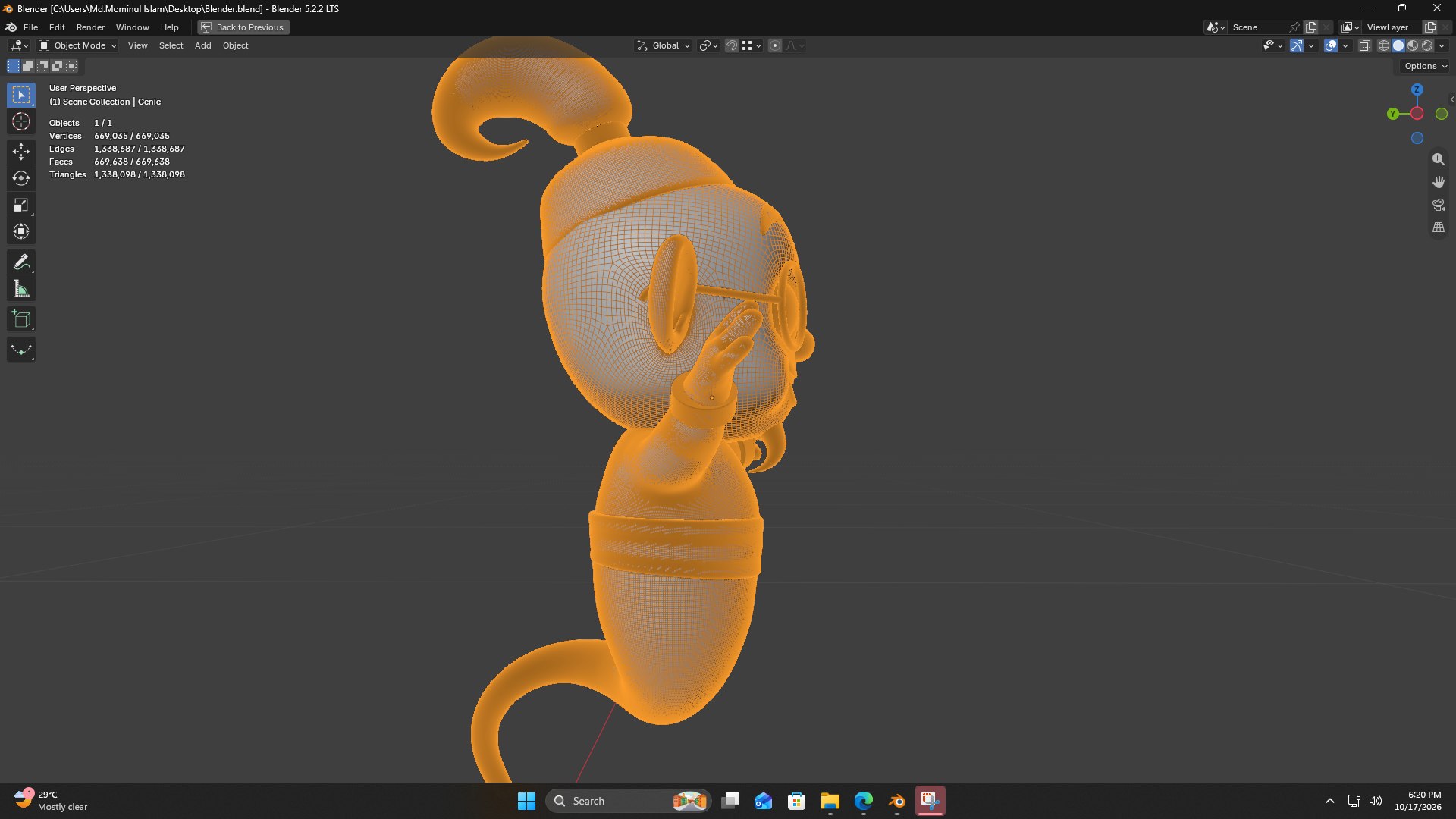This screenshot has width=1456, height=819.
Task: Expand the snapping options dropdown
Action: [752, 45]
